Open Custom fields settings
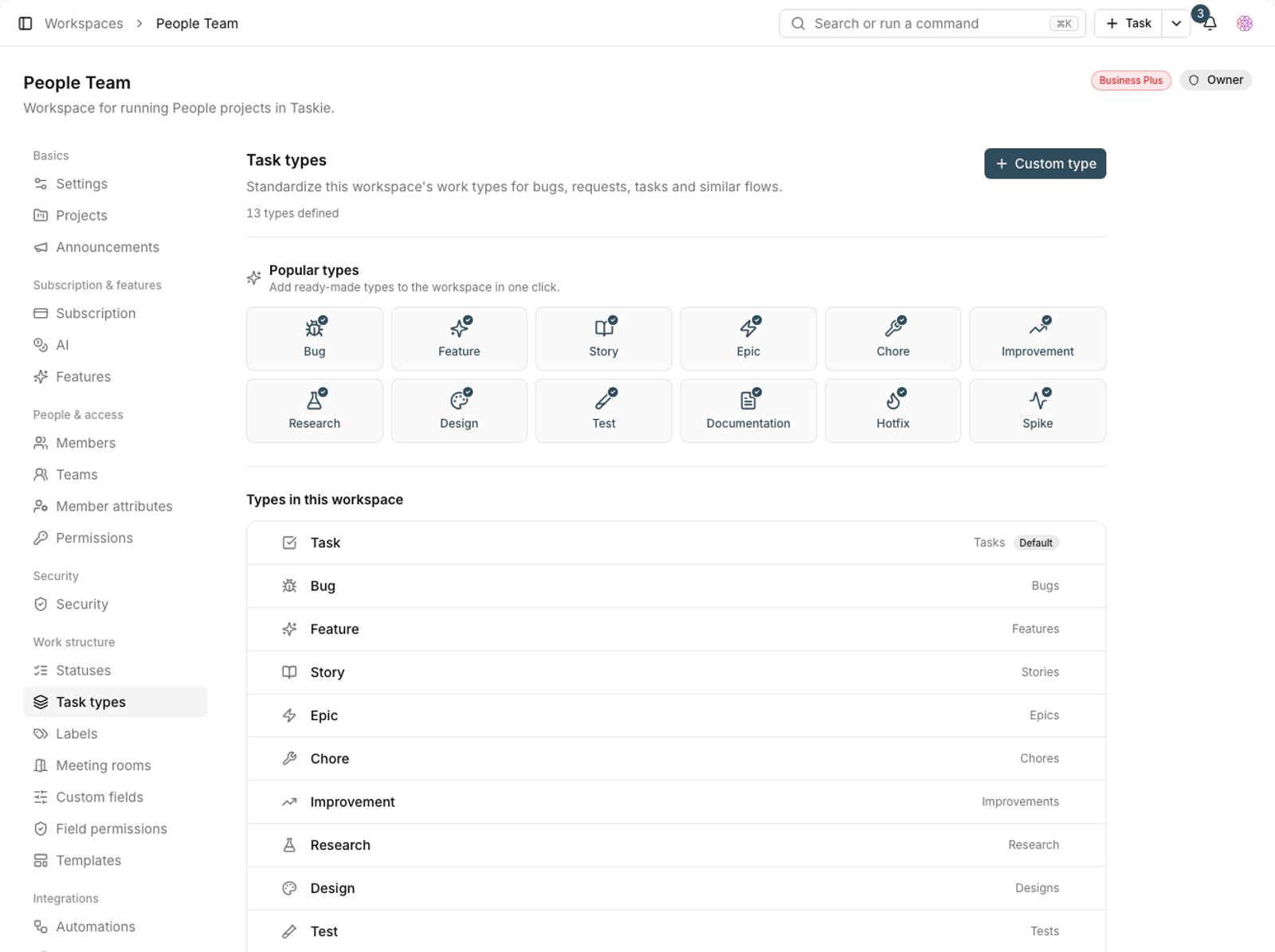Image resolution: width=1275 pixels, height=952 pixels. point(116,797)
